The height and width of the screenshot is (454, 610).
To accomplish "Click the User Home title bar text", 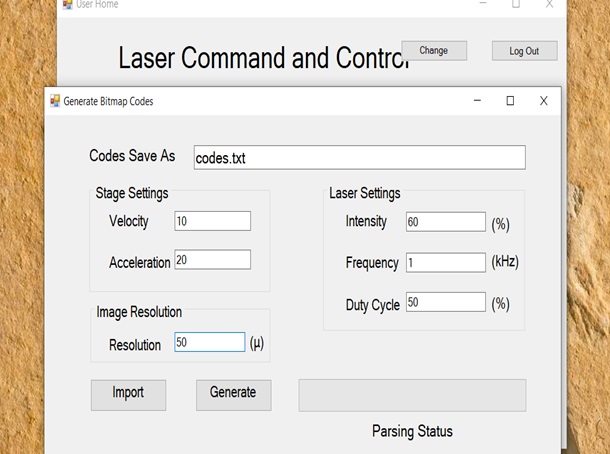I will 97,5.
